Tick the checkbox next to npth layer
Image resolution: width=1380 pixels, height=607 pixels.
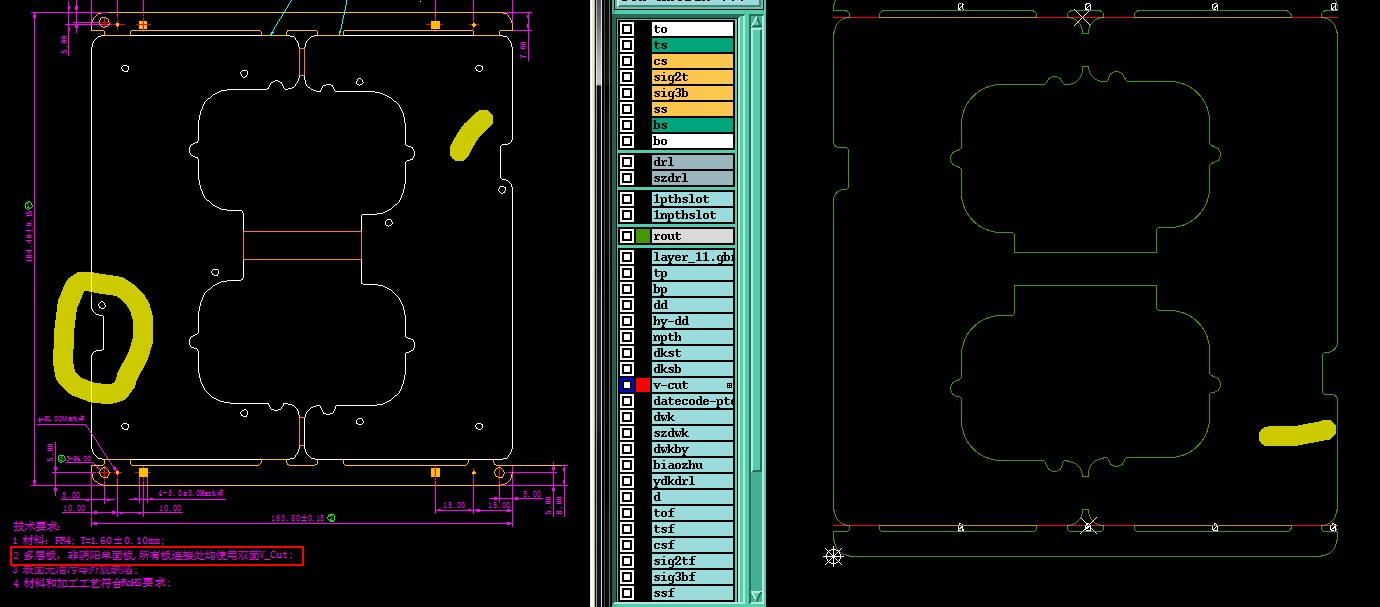pyautogui.click(x=627, y=337)
